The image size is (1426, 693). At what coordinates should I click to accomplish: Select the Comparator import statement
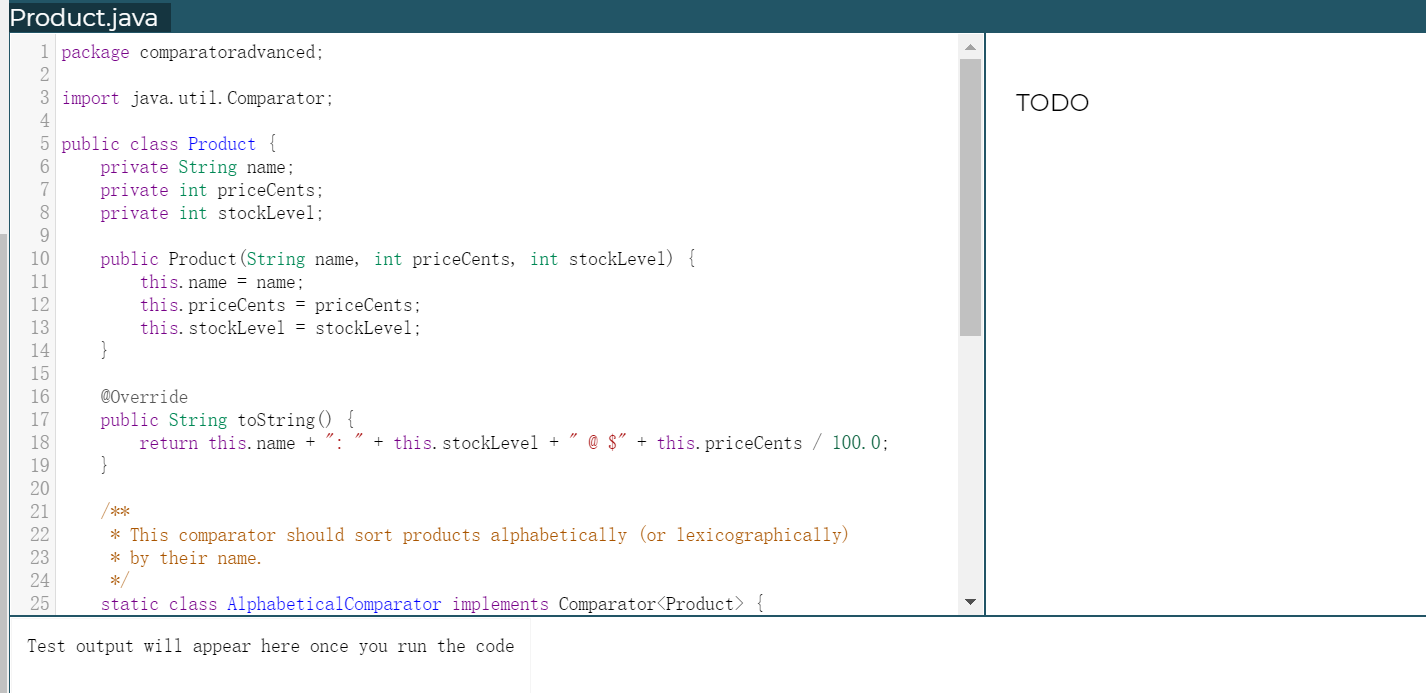[196, 97]
